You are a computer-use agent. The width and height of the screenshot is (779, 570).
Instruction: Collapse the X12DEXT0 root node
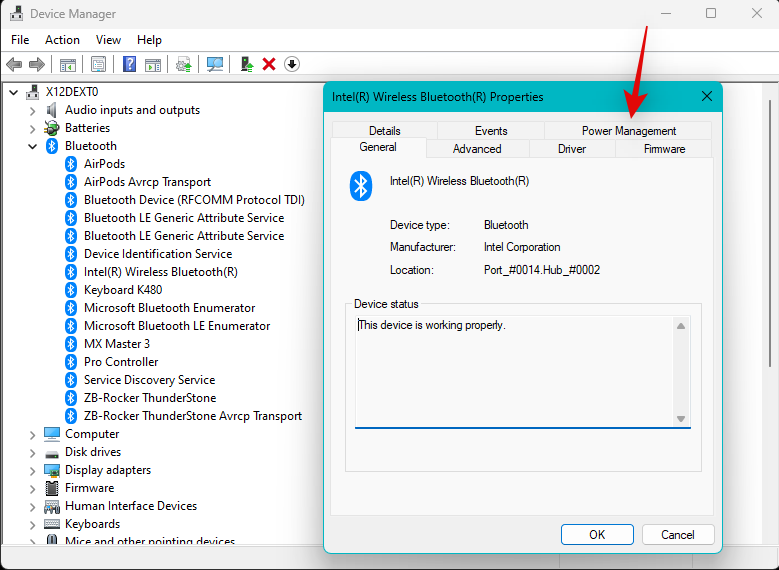coord(14,92)
